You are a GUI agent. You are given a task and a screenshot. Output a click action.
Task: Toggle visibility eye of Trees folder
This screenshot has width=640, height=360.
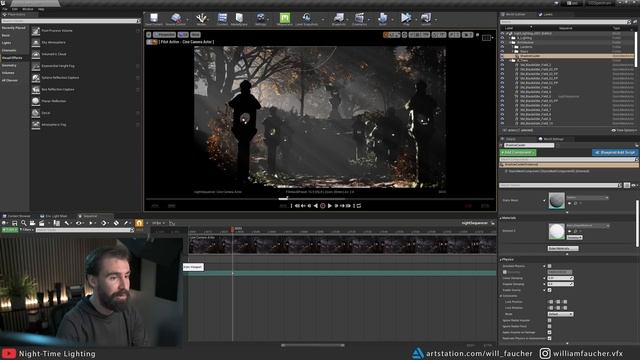coord(502,60)
